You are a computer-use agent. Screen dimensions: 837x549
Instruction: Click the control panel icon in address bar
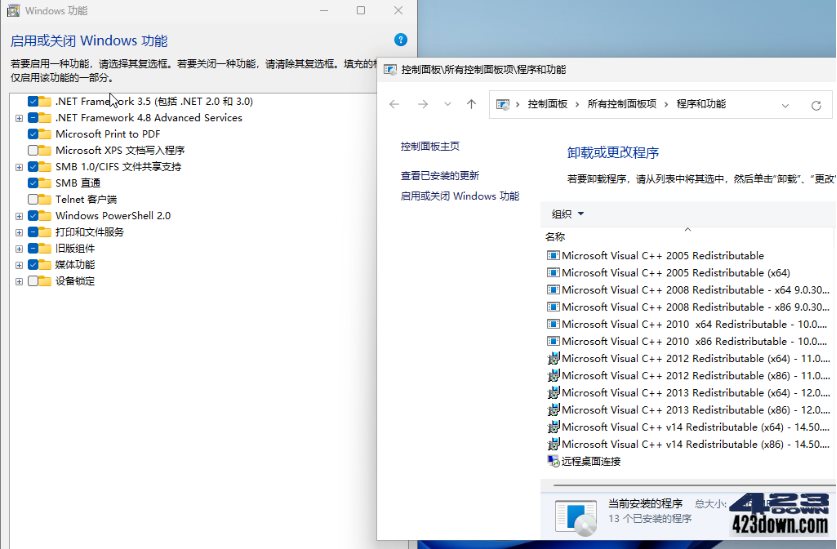point(502,104)
